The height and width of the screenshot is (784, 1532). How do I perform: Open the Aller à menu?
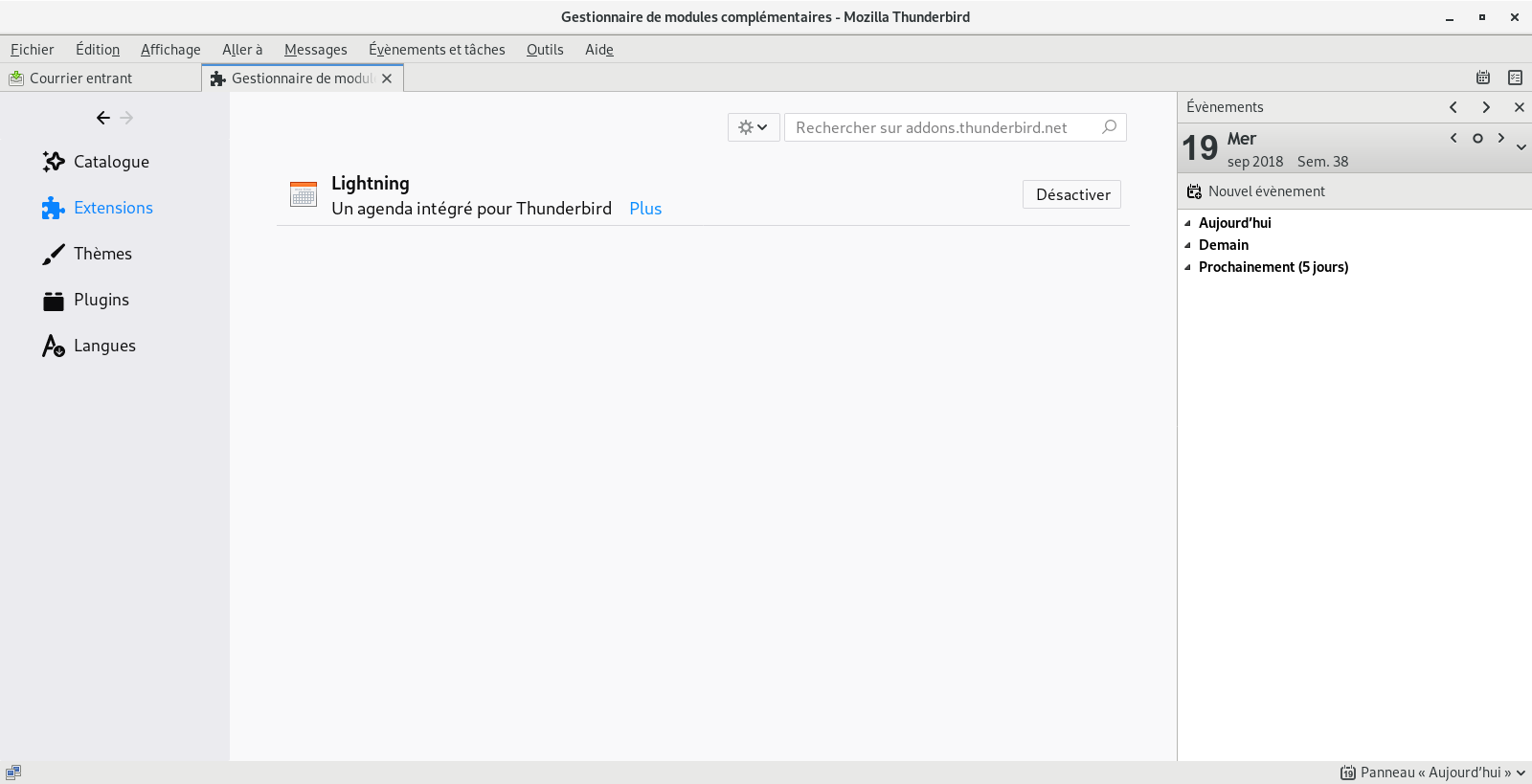[242, 50]
